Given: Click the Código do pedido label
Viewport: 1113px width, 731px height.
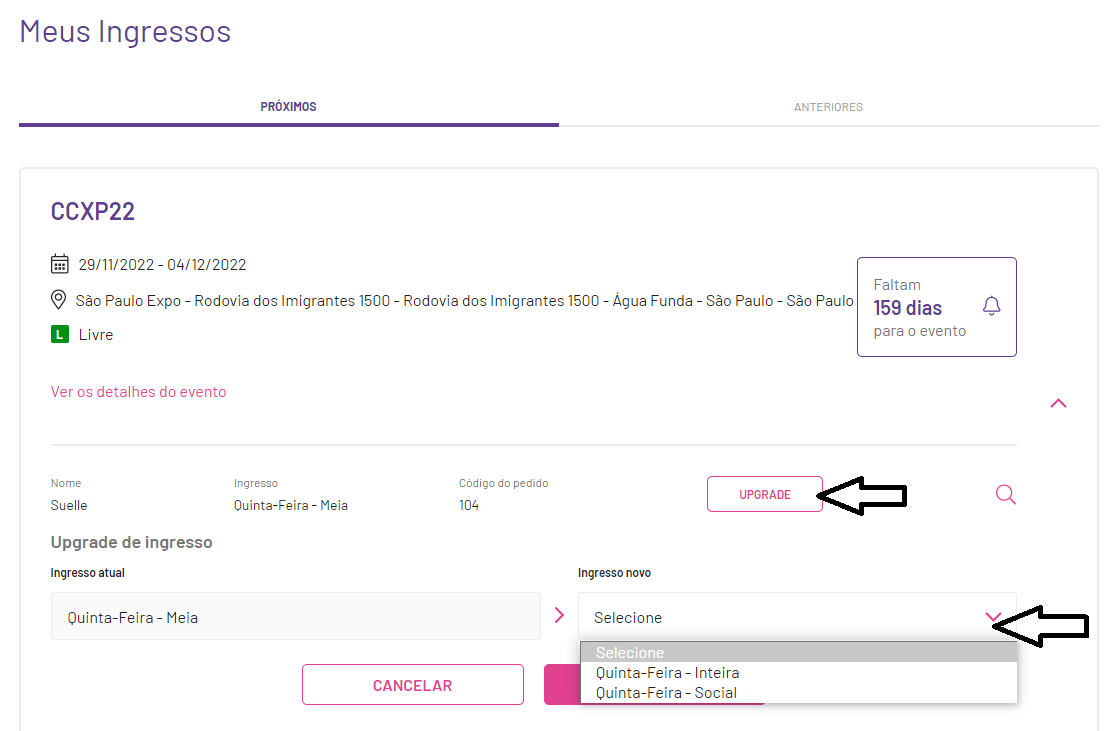Looking at the screenshot, I should tap(503, 483).
